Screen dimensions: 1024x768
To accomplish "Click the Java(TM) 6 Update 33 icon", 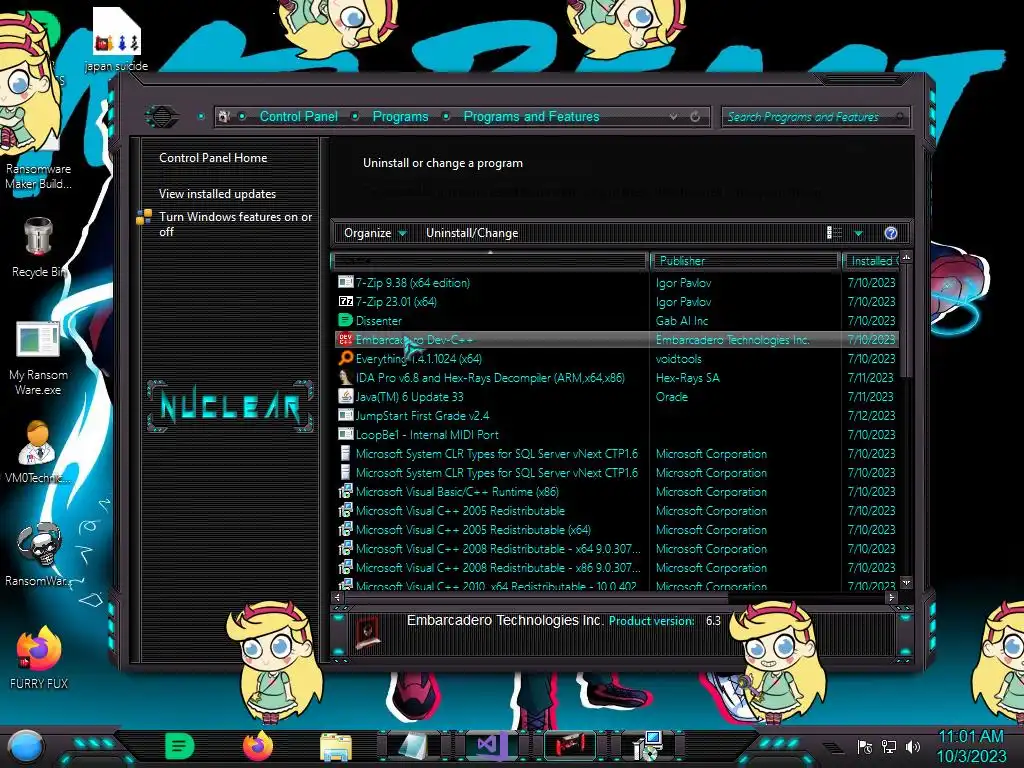I will tap(345, 396).
